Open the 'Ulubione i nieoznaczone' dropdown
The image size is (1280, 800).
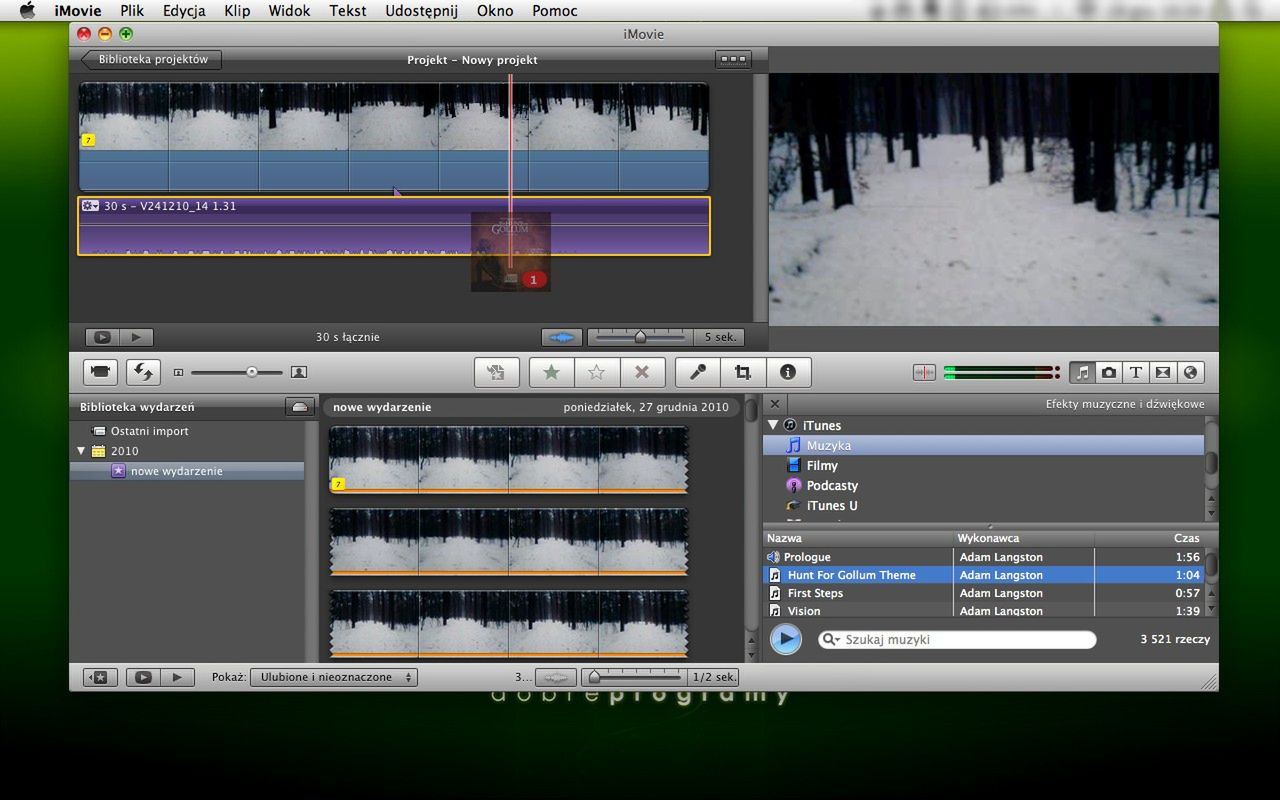point(334,677)
